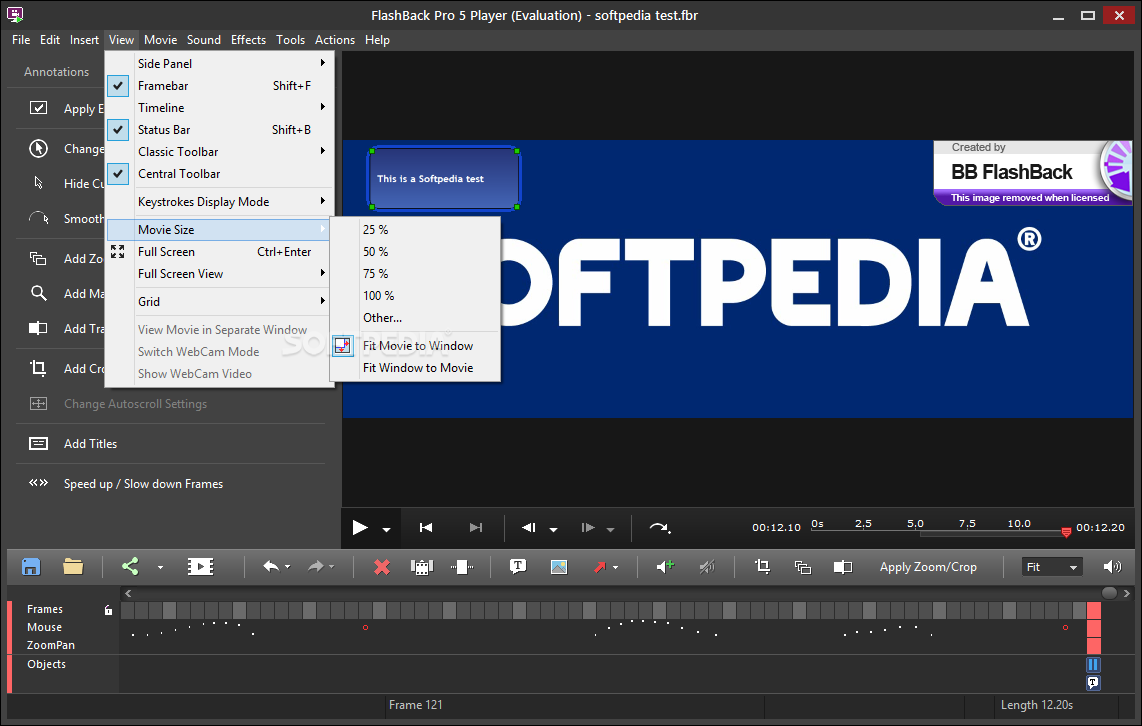The image size is (1142, 726).
Task: Open the Fit zoom dropdown
Action: pyautogui.click(x=1052, y=567)
